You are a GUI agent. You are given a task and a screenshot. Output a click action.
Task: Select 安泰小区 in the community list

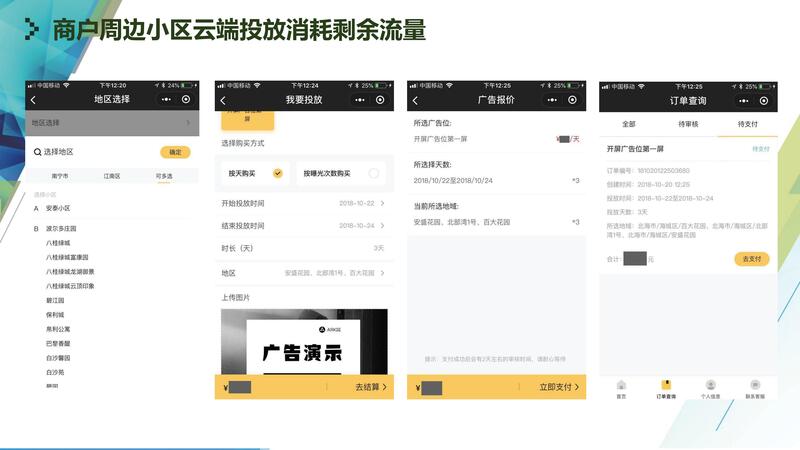click(58, 209)
